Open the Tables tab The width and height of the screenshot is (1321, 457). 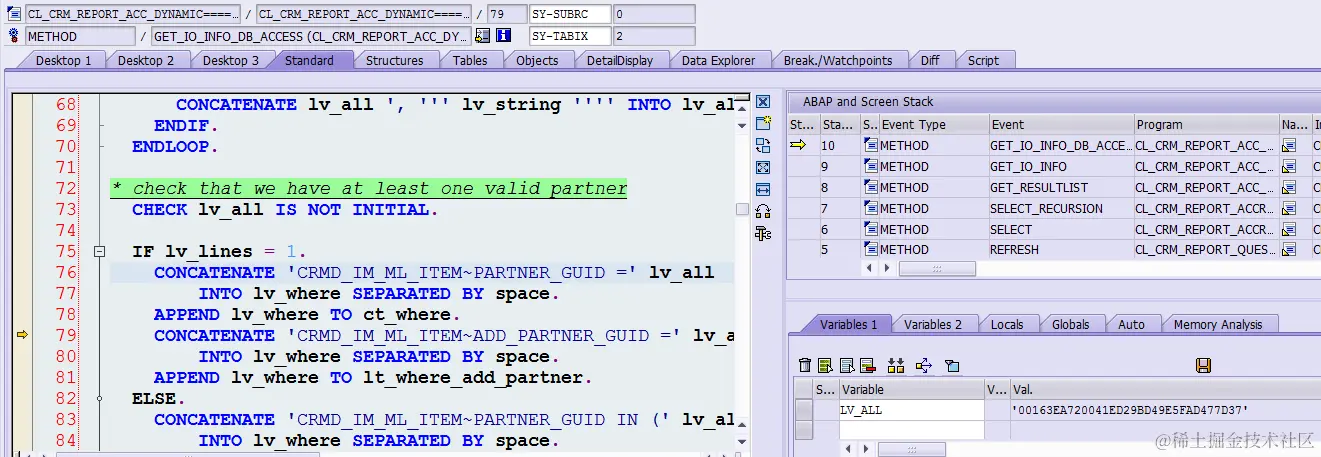[x=470, y=60]
